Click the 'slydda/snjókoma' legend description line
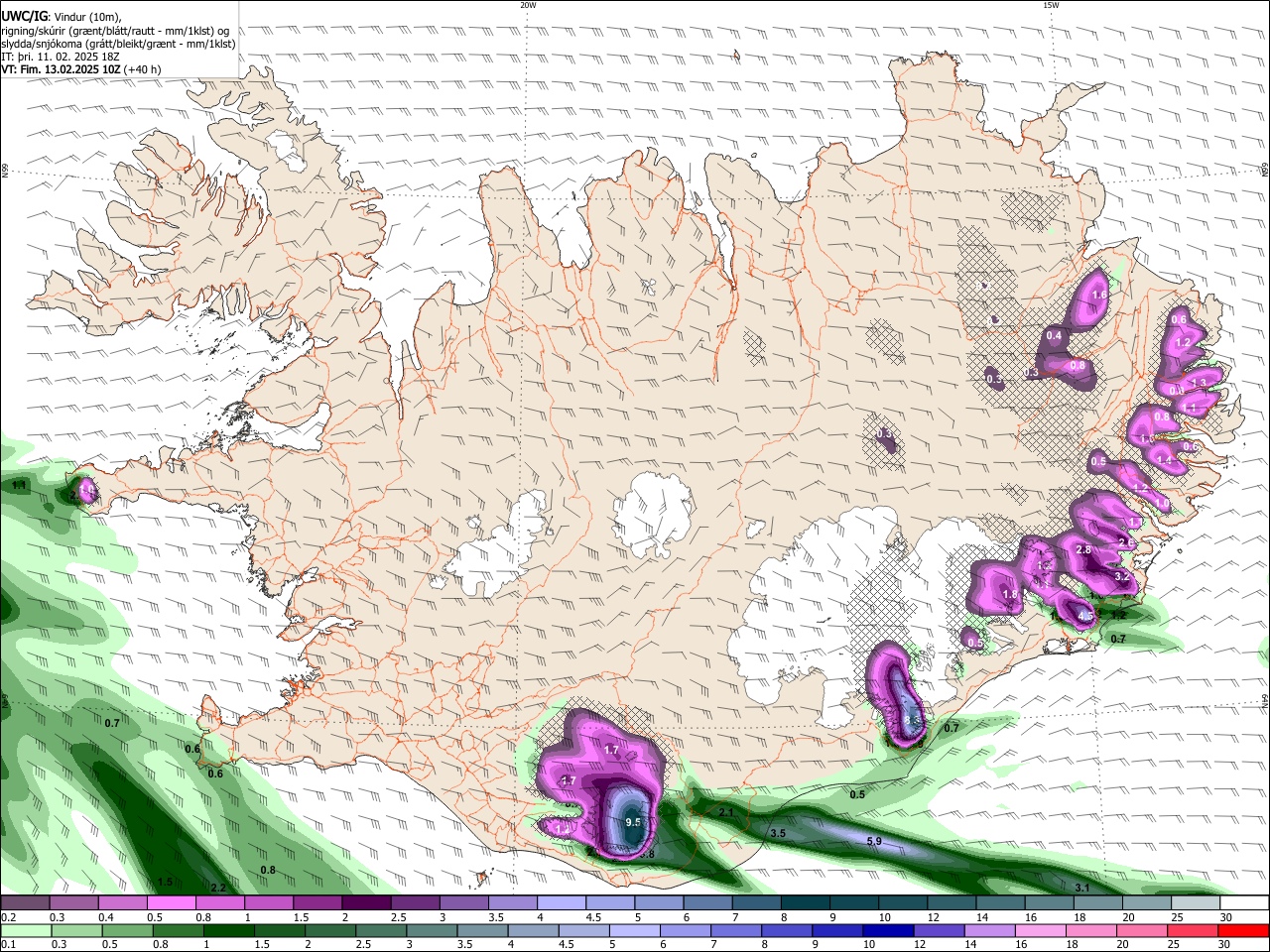The width and height of the screenshot is (1270, 952). (x=118, y=44)
